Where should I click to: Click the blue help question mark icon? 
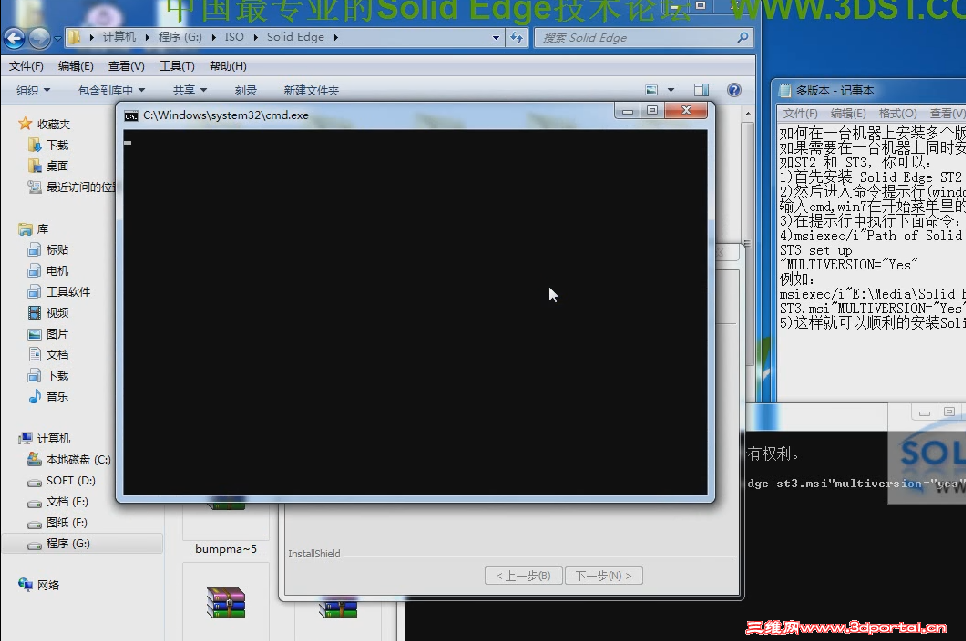click(734, 90)
